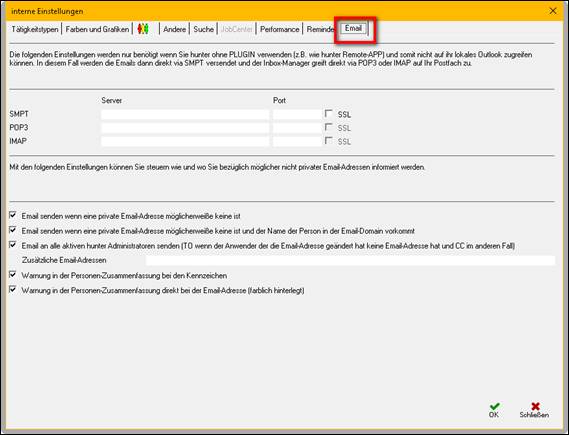
Task: Uncheck Email an alle aktiven hunter Administratoren
Action: coord(13,245)
